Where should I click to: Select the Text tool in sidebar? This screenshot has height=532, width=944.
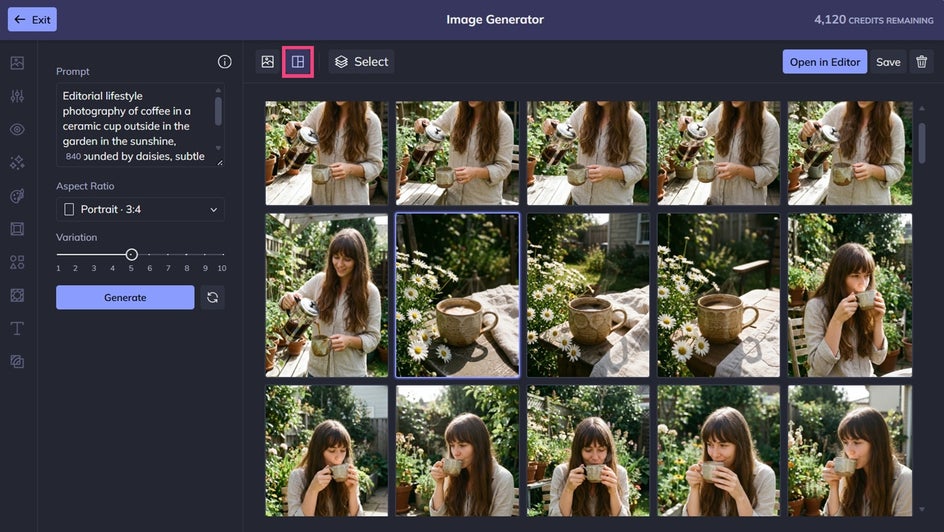[x=17, y=328]
